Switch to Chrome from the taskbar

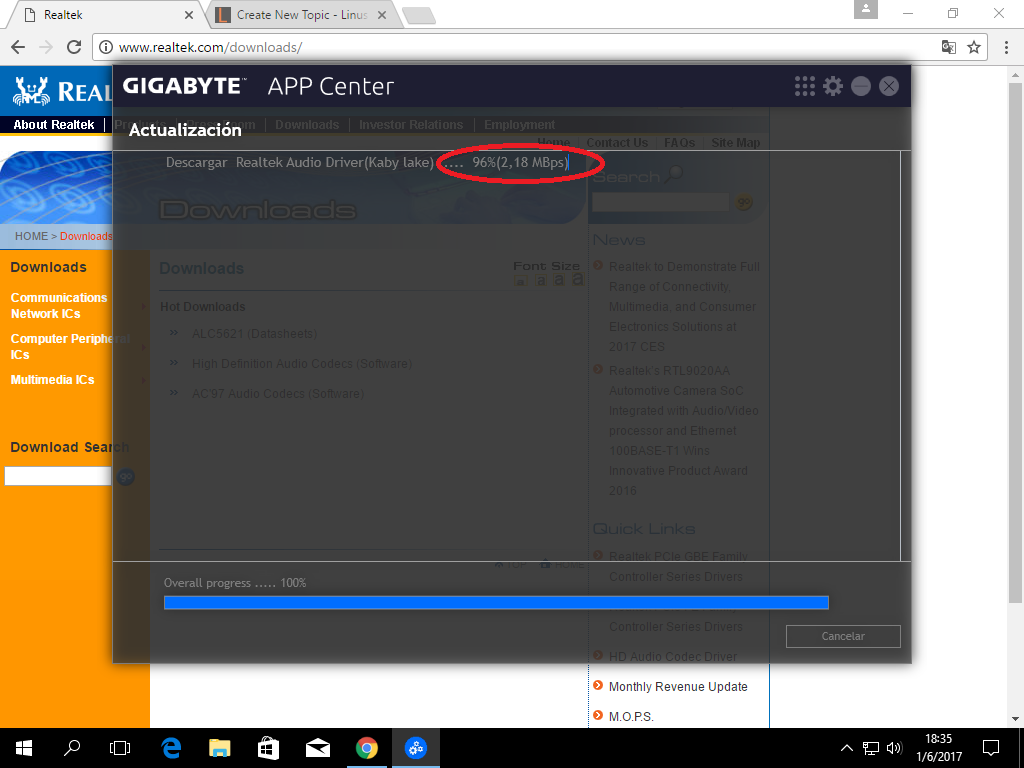366,748
